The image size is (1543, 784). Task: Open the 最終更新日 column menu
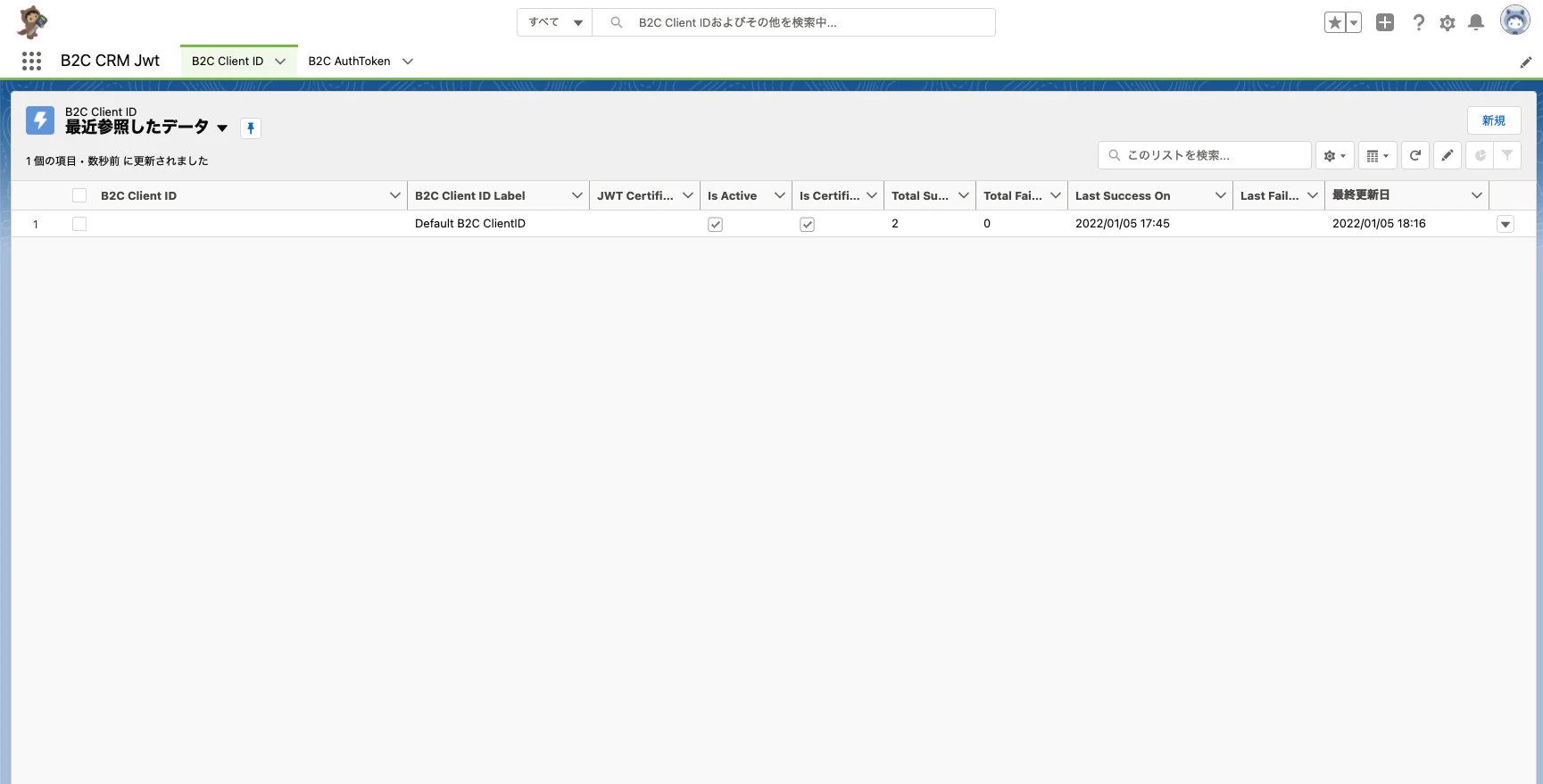(1477, 195)
